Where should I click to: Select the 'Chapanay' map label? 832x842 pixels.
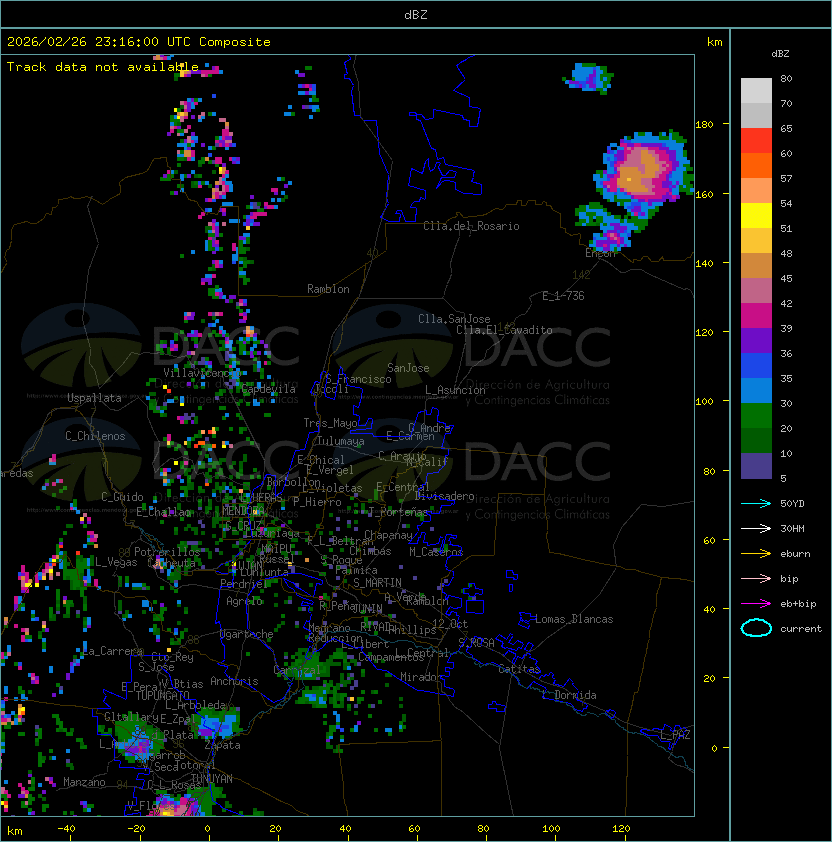[x=388, y=535]
